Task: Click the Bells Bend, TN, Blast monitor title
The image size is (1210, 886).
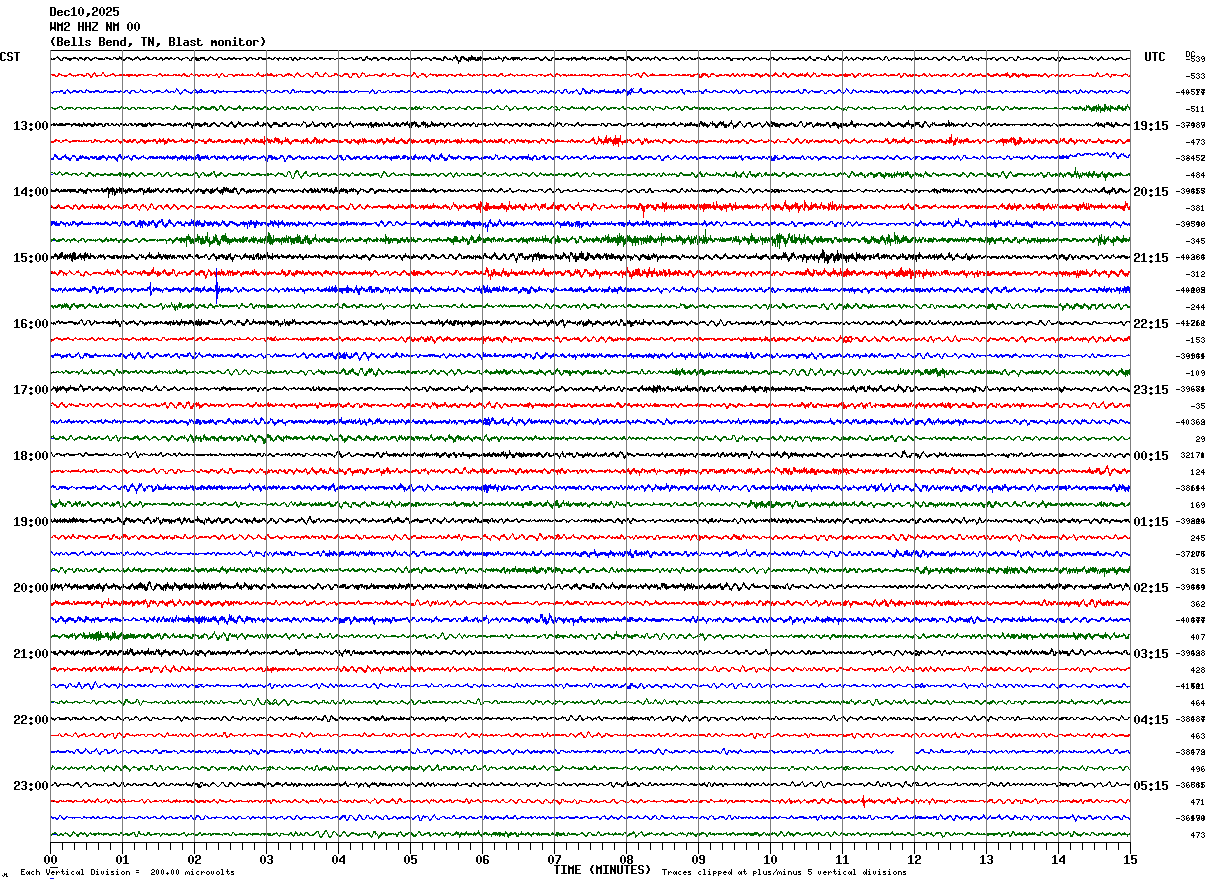Action: click(x=158, y=42)
